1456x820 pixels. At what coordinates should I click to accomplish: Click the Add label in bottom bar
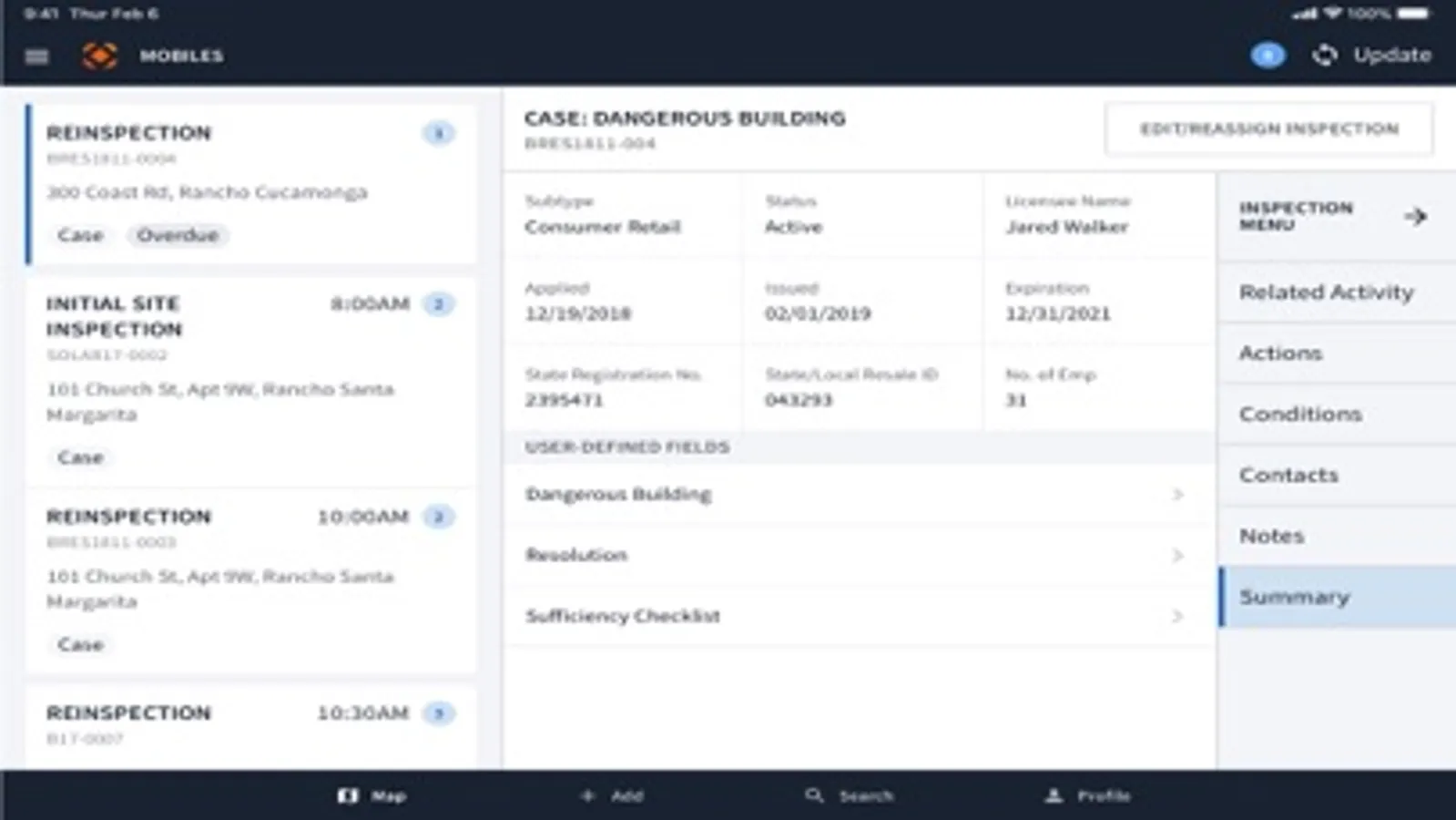click(627, 796)
